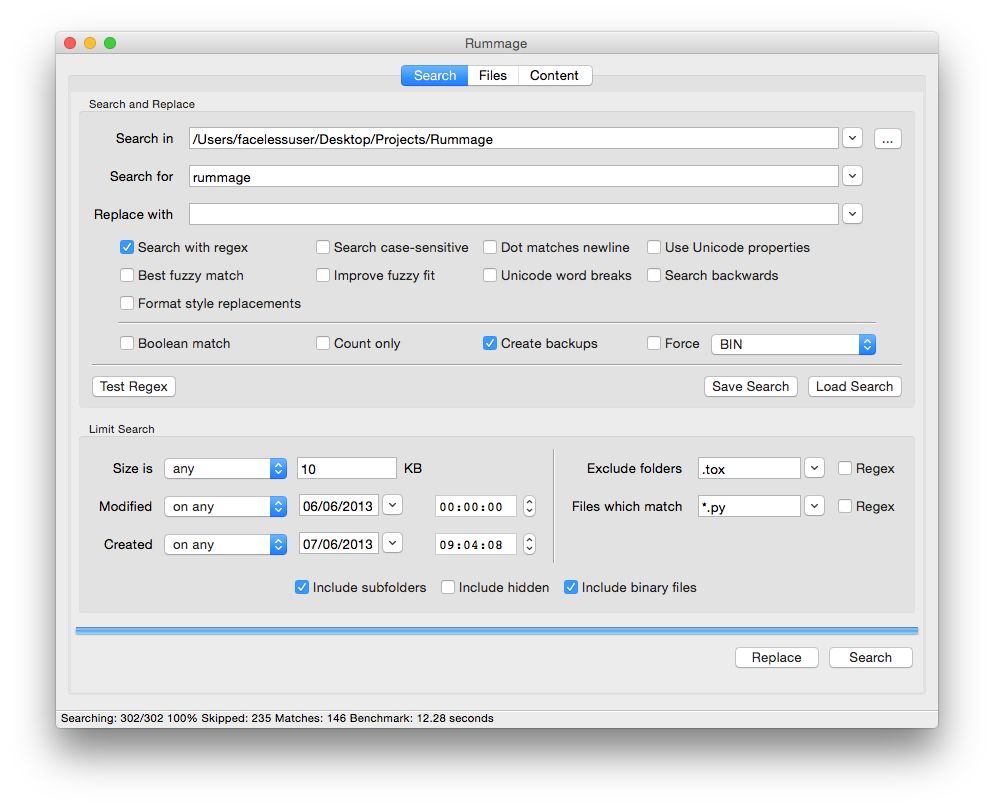Switch to the Content tab
Screen dimensions: 994x808
click(x=554, y=75)
